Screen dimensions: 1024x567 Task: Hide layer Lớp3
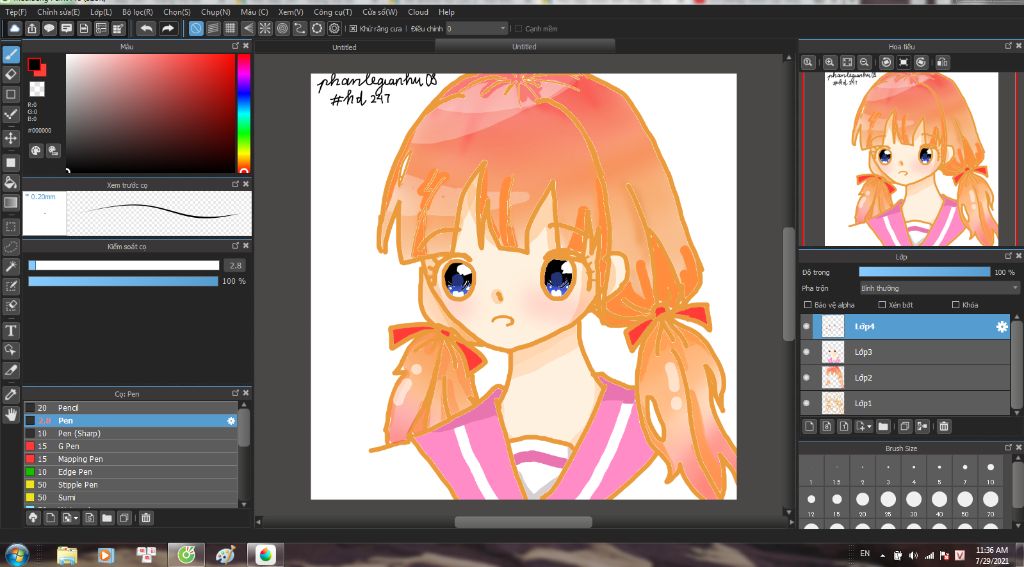[807, 351]
